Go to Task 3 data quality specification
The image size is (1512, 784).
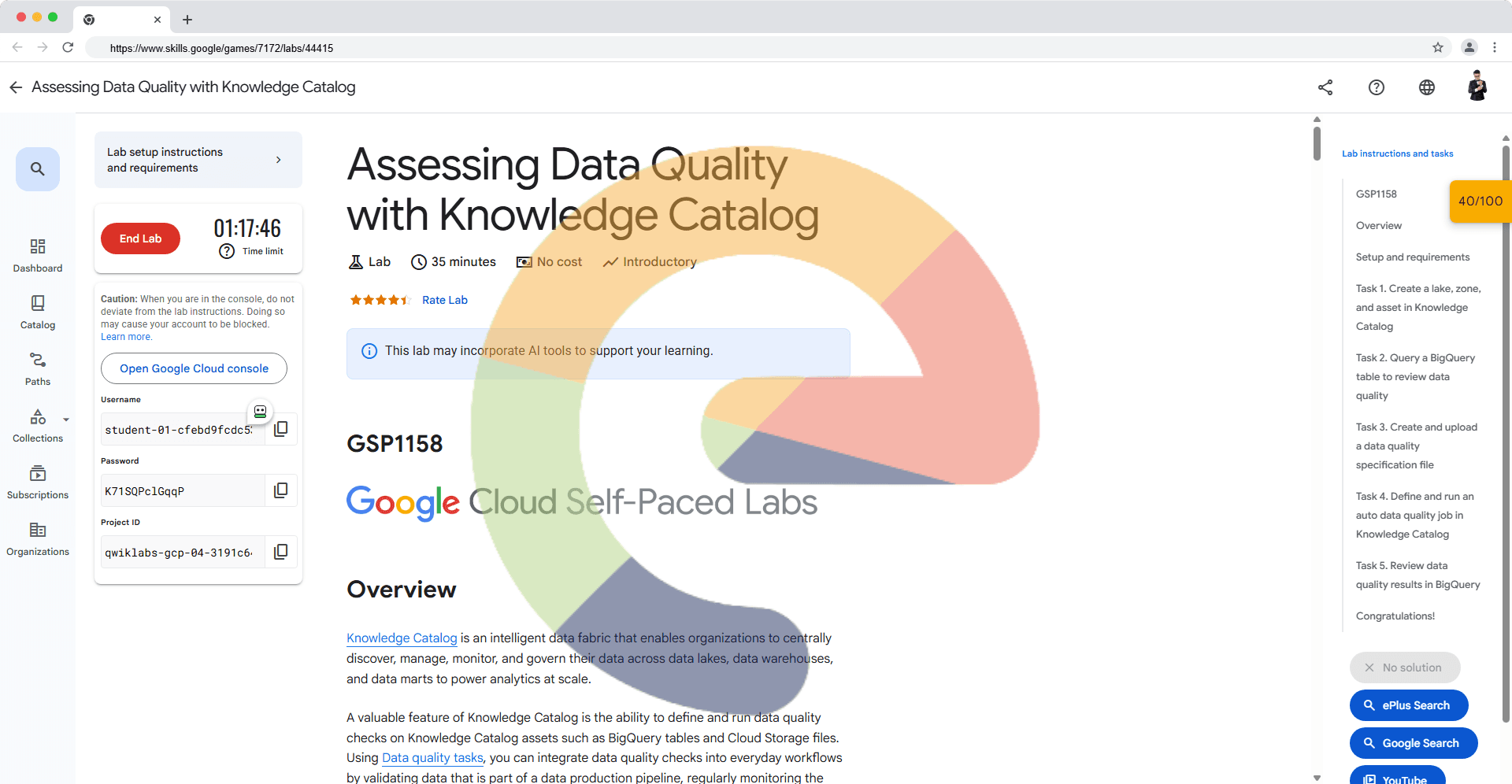(x=1416, y=446)
